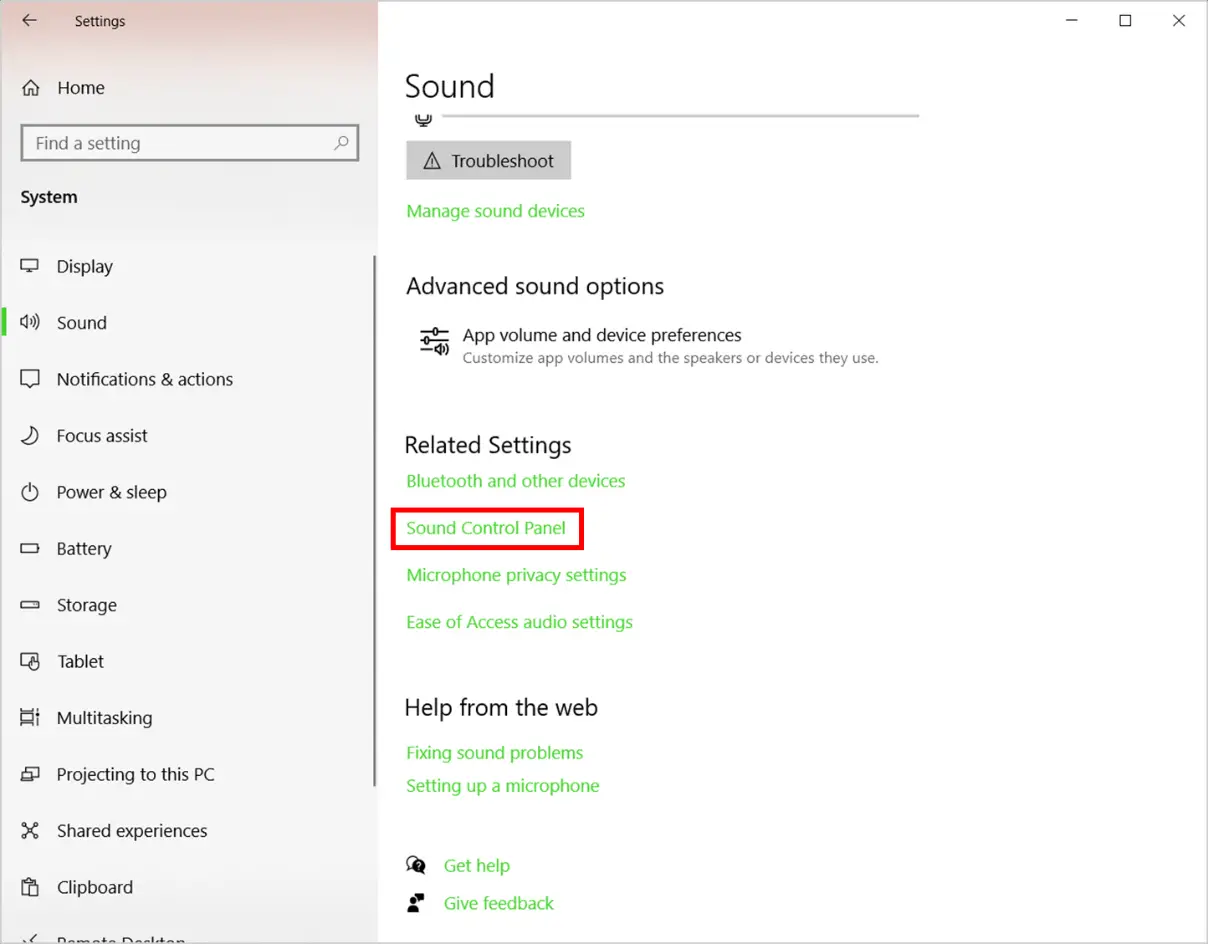This screenshot has width=1208, height=944.
Task: Select Sound in the System sidebar
Action: point(81,322)
